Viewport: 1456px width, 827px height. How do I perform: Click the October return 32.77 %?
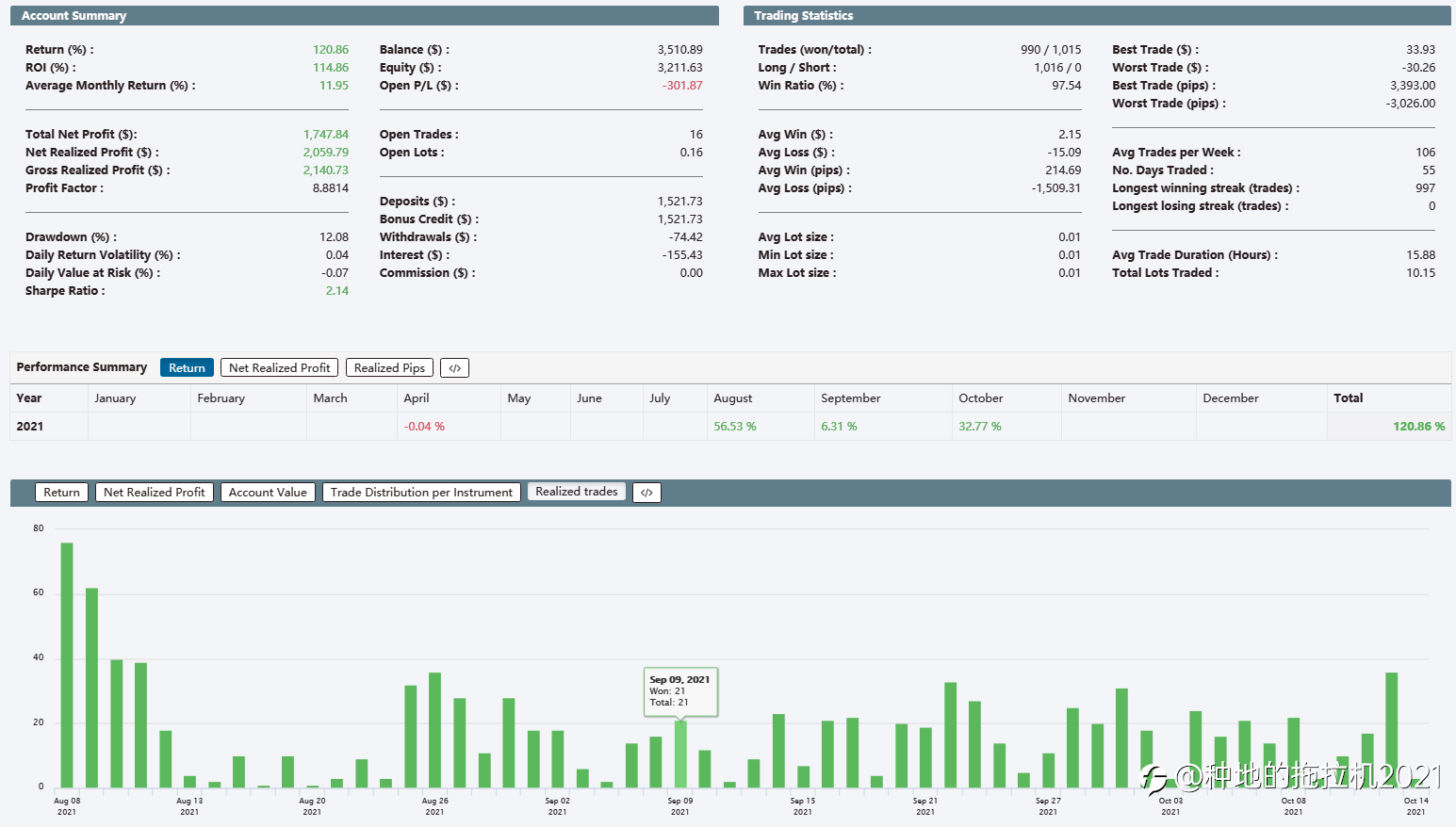980,427
